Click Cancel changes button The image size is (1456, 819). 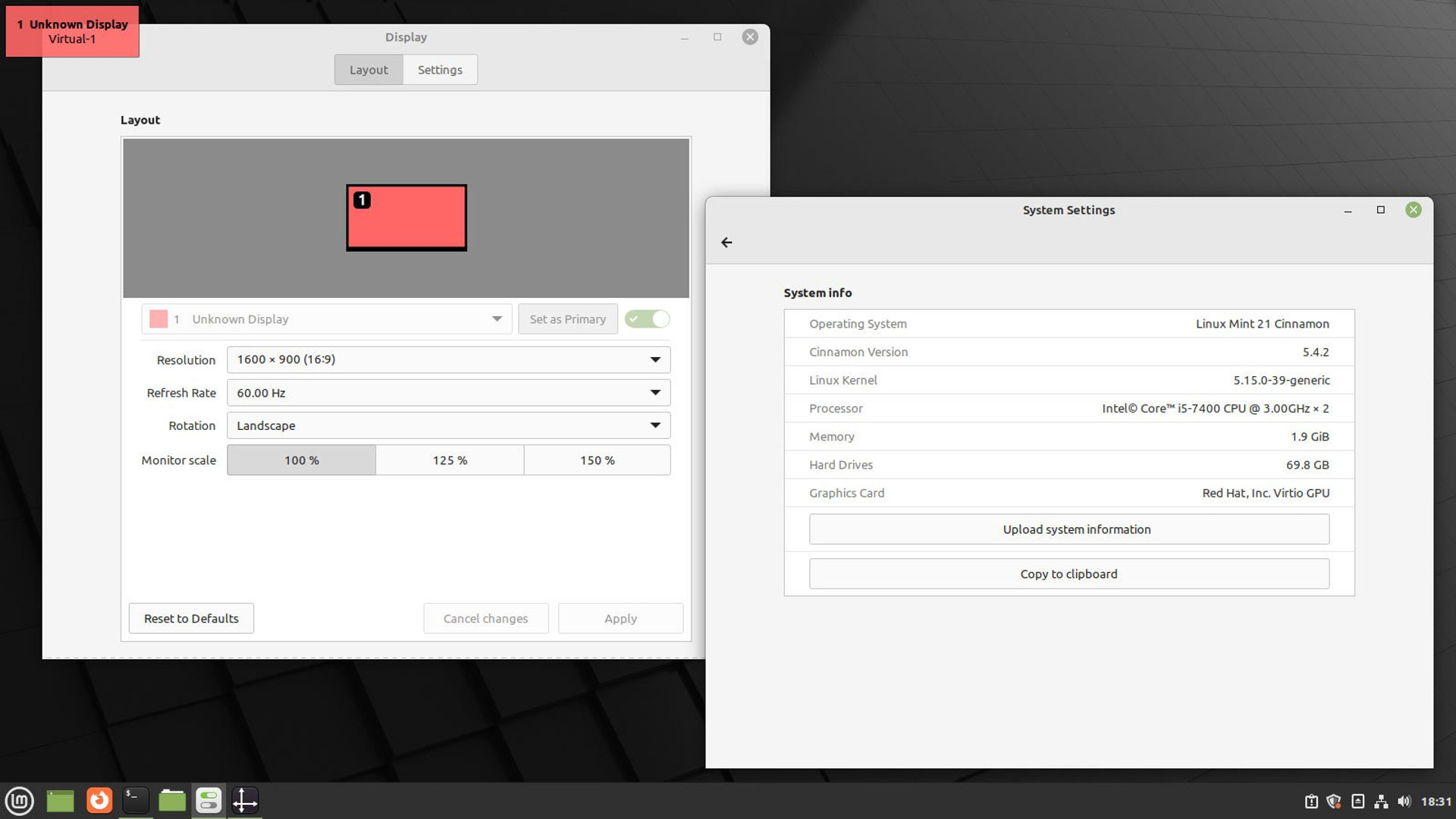[485, 619]
